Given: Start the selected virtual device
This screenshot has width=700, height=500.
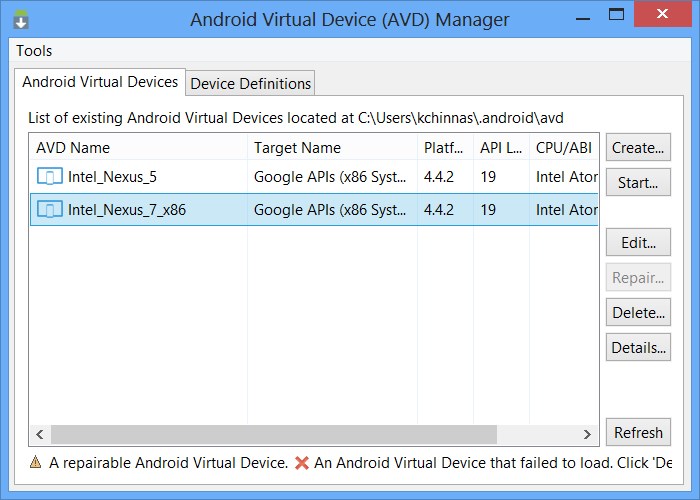Looking at the screenshot, I should 637,183.
